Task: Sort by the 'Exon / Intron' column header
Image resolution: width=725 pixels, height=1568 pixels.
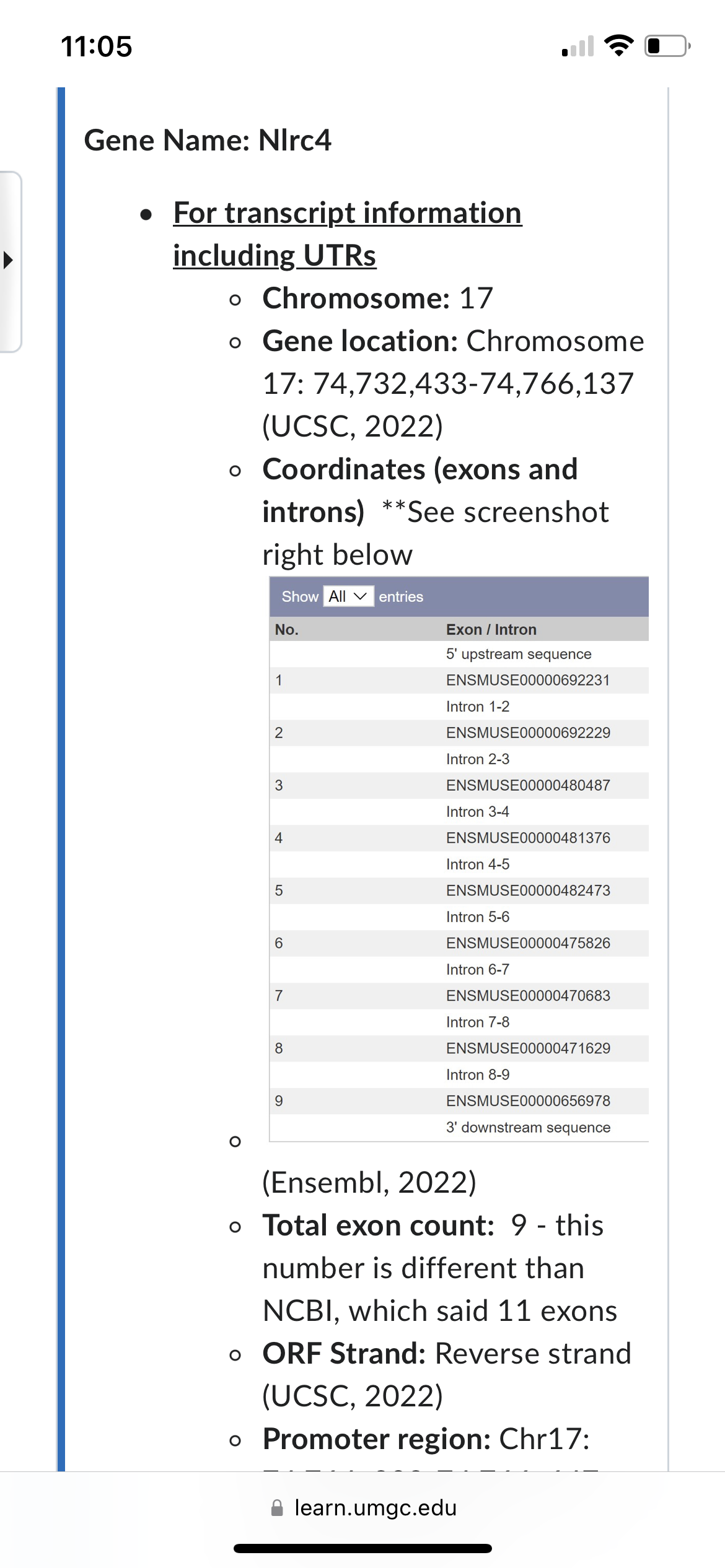Action: [x=491, y=629]
